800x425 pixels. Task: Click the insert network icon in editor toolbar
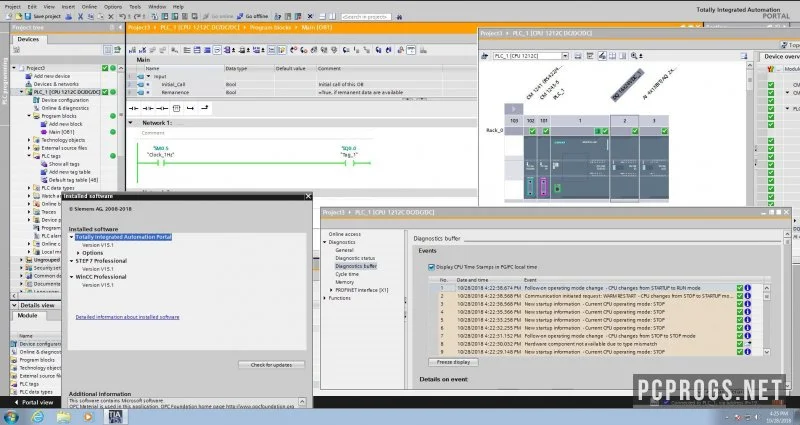[x=132, y=50]
